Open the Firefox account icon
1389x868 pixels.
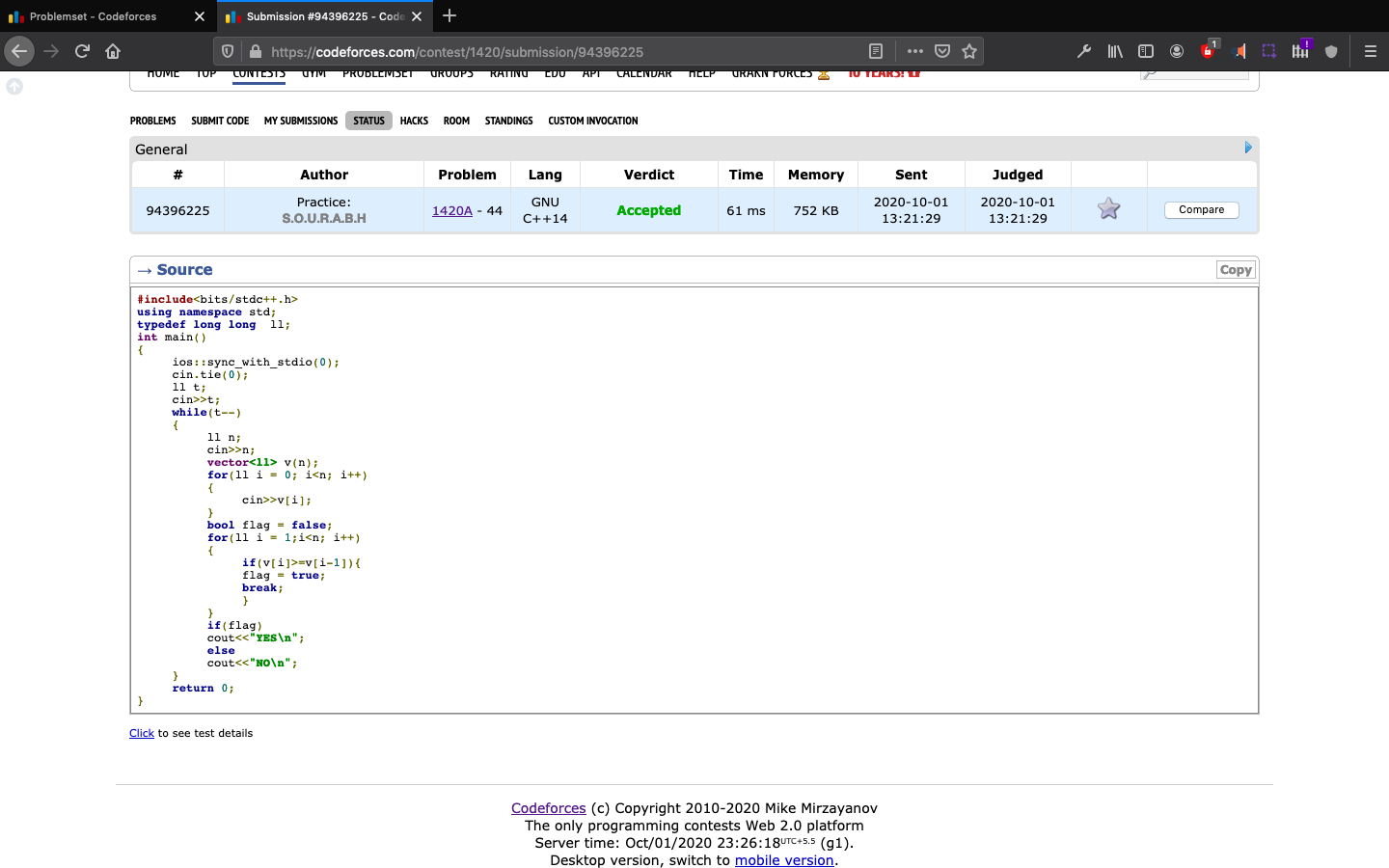click(x=1177, y=51)
